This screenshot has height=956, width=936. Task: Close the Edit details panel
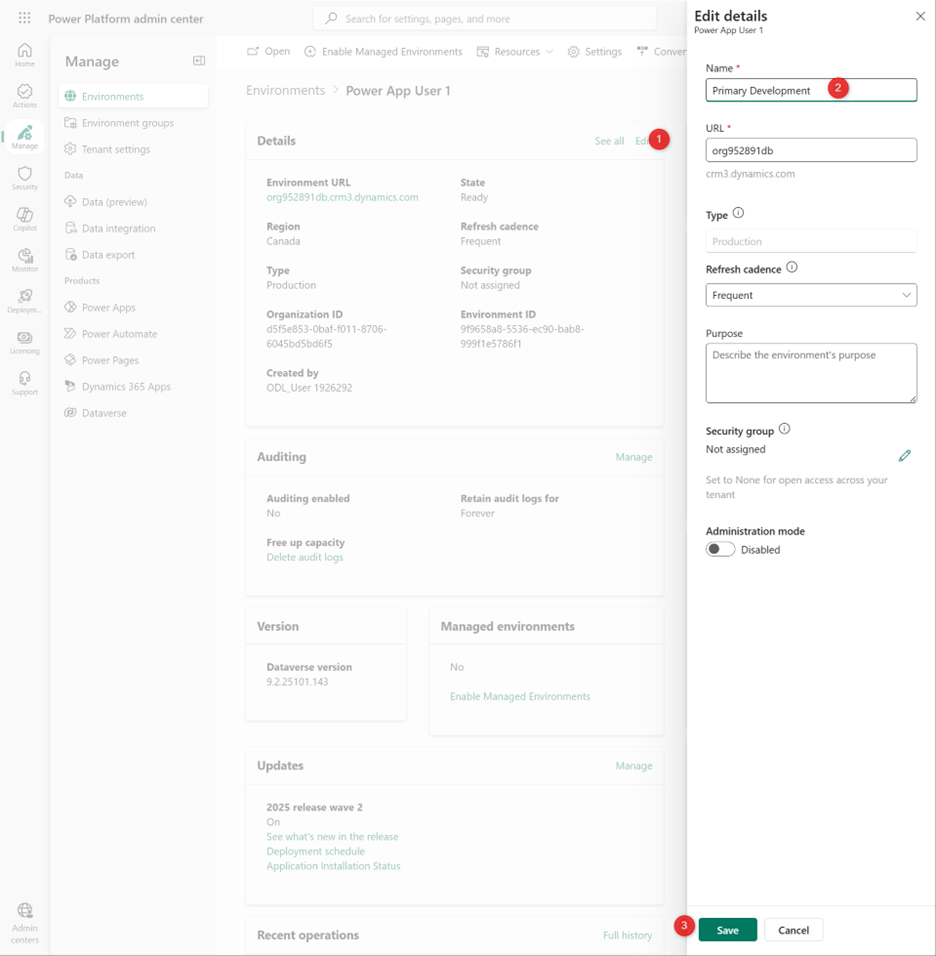click(920, 16)
